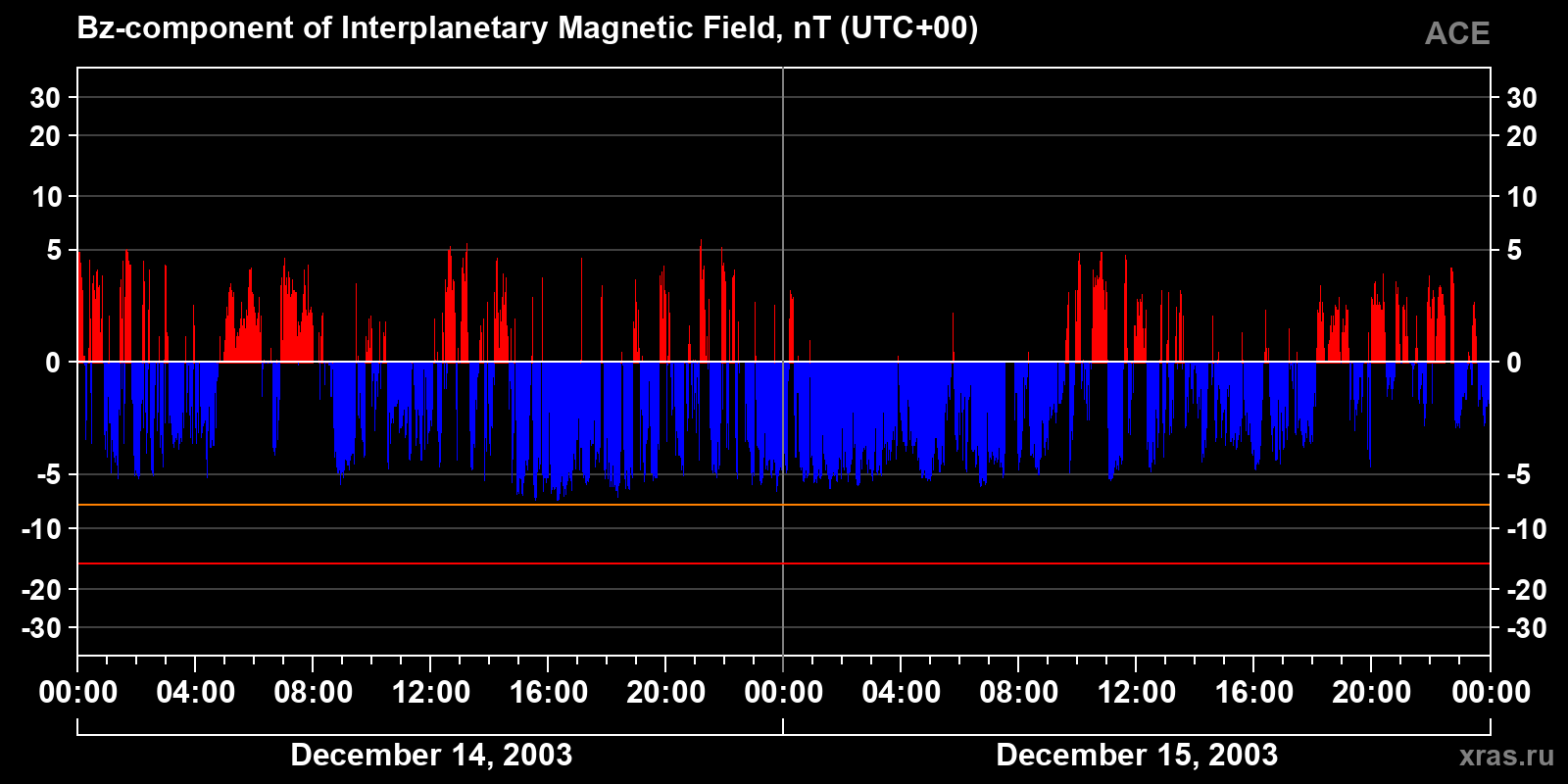This screenshot has height=784, width=1568.
Task: Click the 'ACE' spacecraft label
Action: [1457, 34]
